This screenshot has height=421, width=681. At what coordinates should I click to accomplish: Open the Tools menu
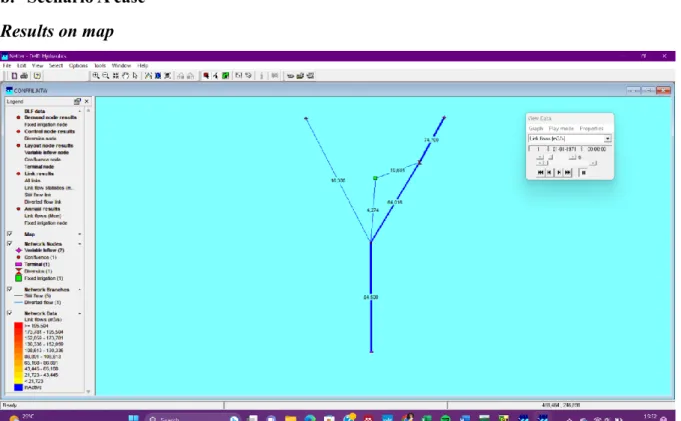(x=100, y=66)
